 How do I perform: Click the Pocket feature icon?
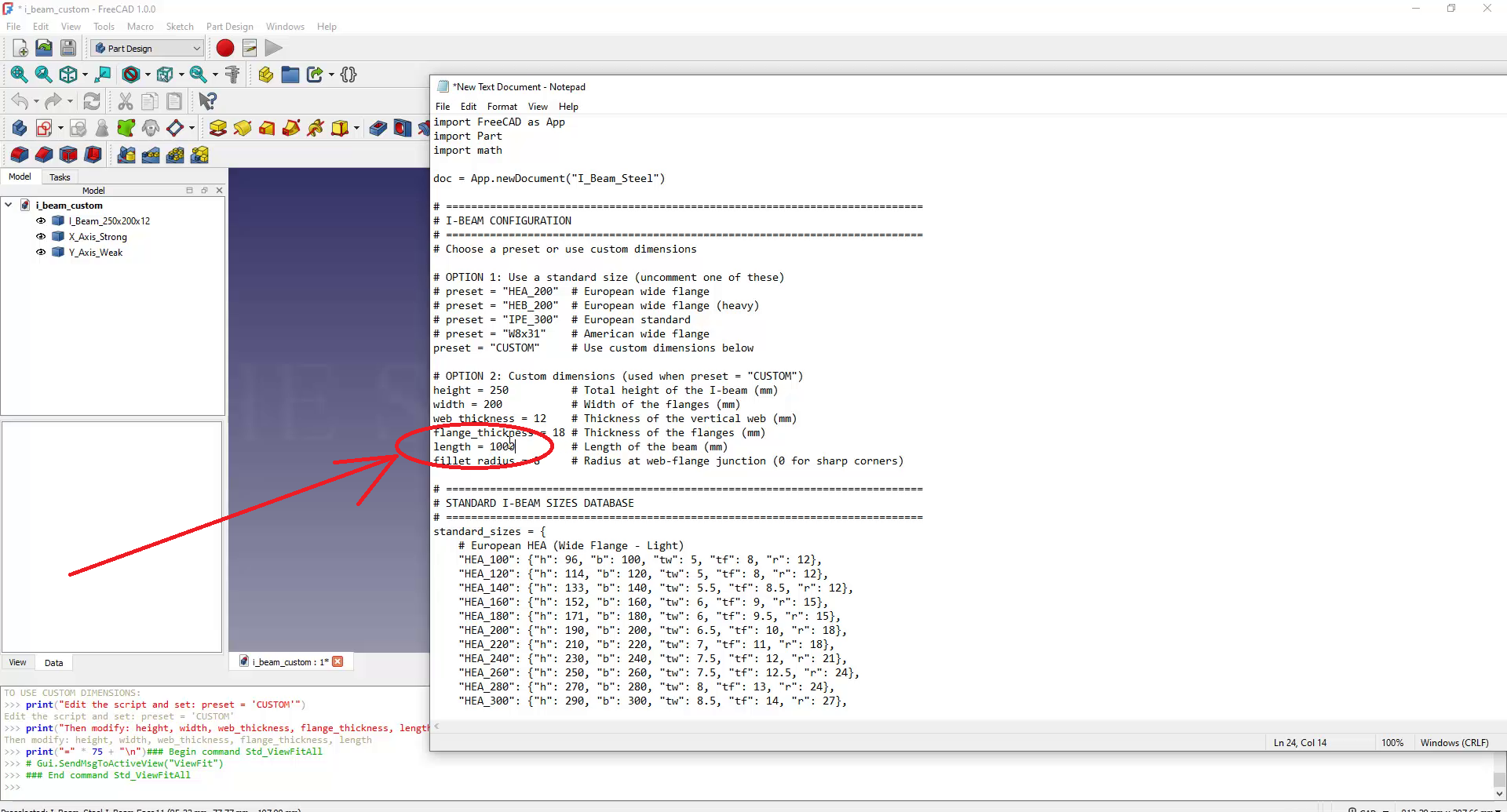tap(378, 128)
